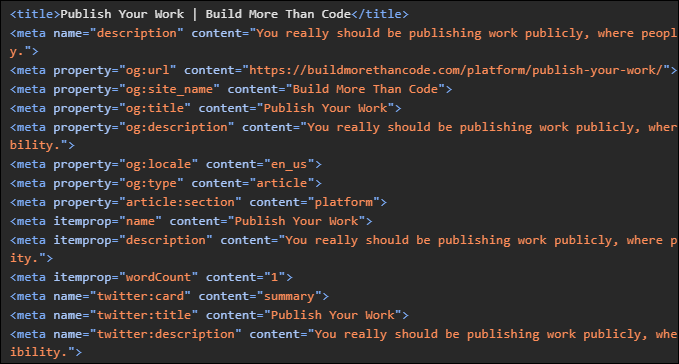Click the wrapped text "ity." line

[x=24, y=258]
